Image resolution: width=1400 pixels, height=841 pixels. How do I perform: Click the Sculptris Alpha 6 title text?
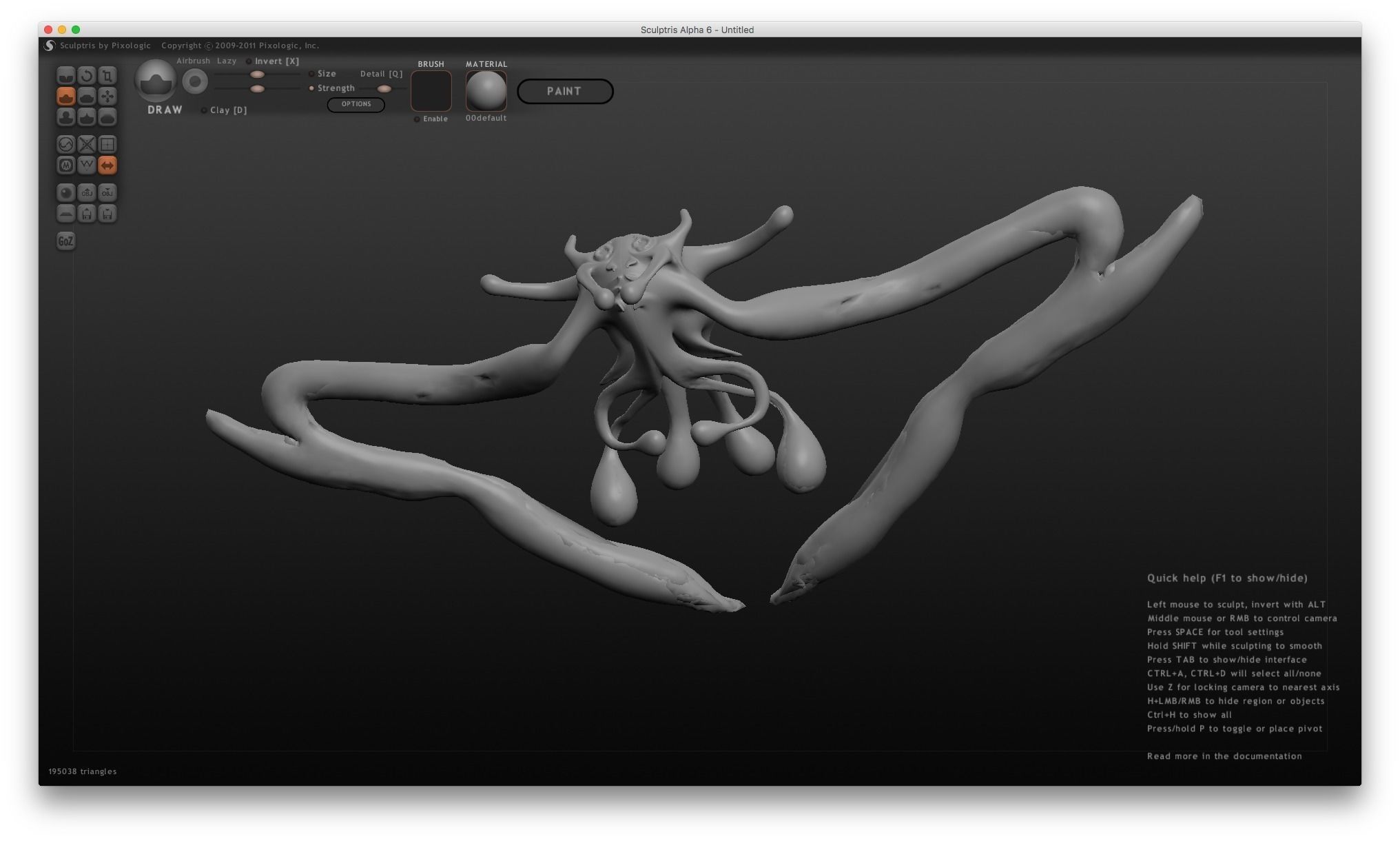click(x=697, y=30)
